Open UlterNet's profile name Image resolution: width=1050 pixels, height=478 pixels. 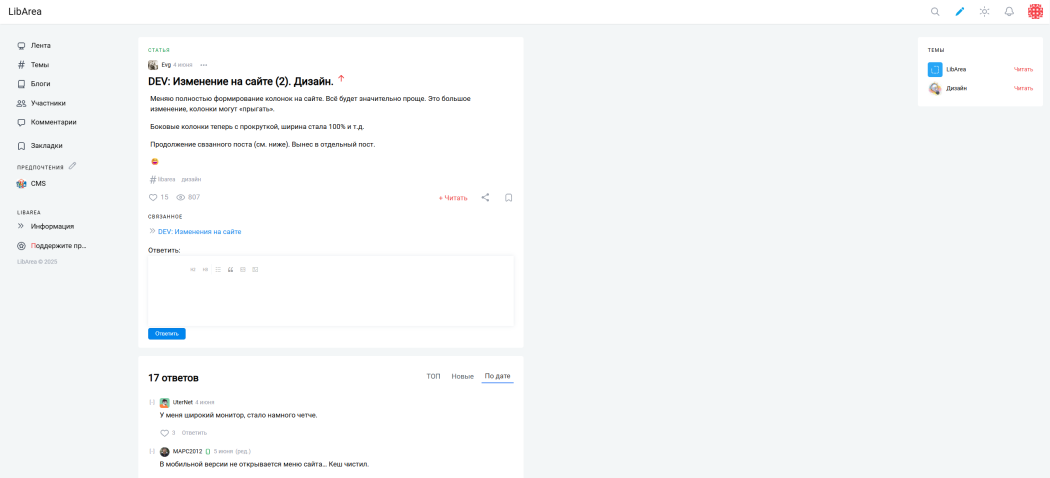182,402
